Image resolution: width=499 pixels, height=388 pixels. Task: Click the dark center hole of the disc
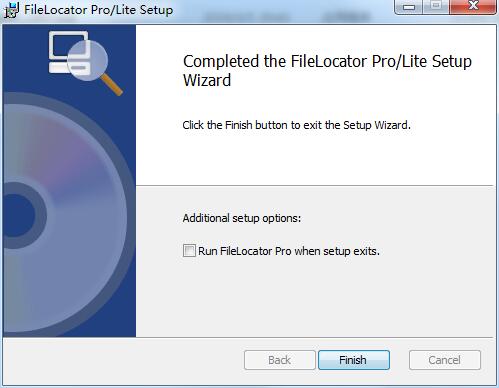point(18,216)
